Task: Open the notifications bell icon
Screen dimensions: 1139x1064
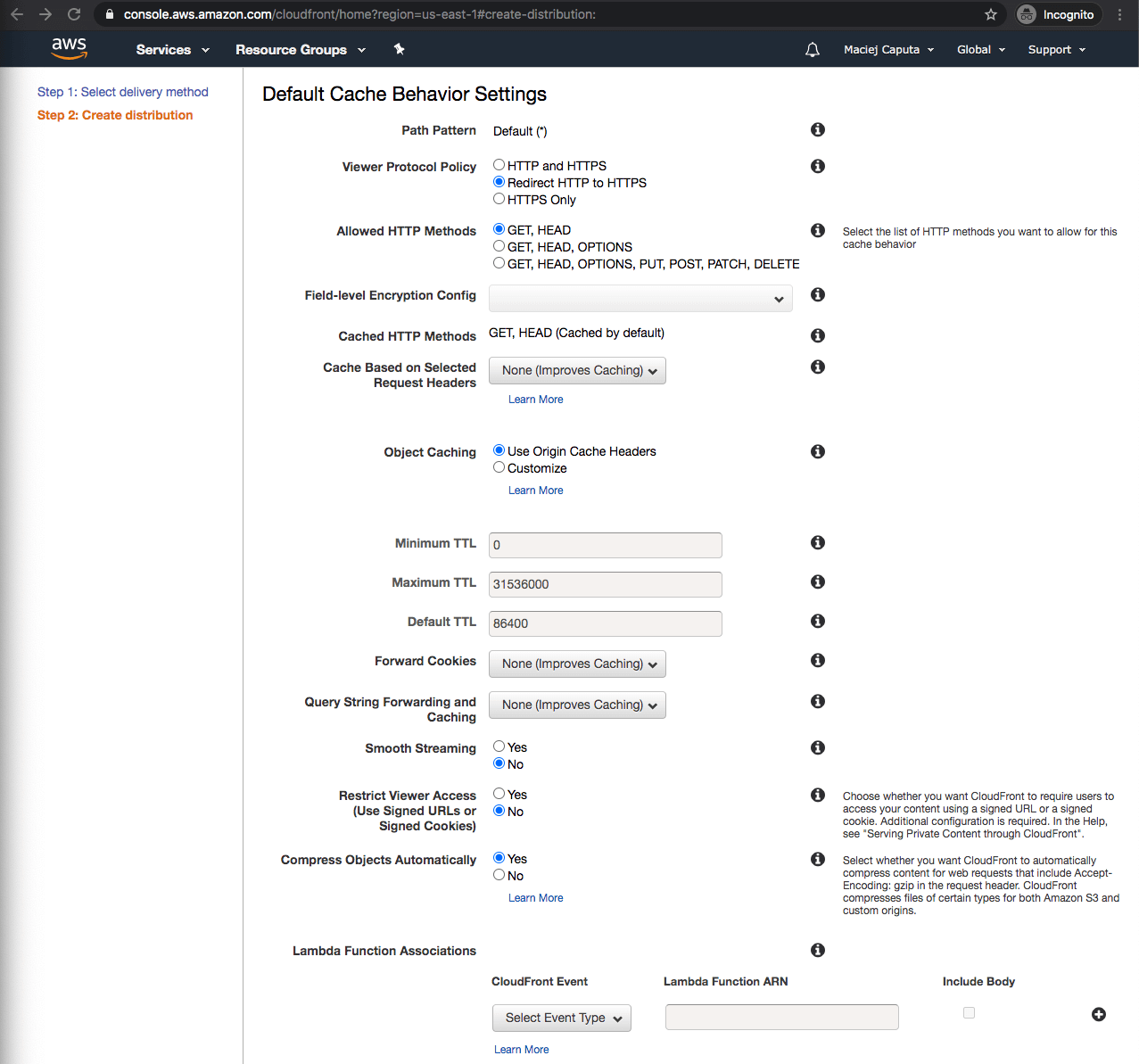Action: pos(812,50)
